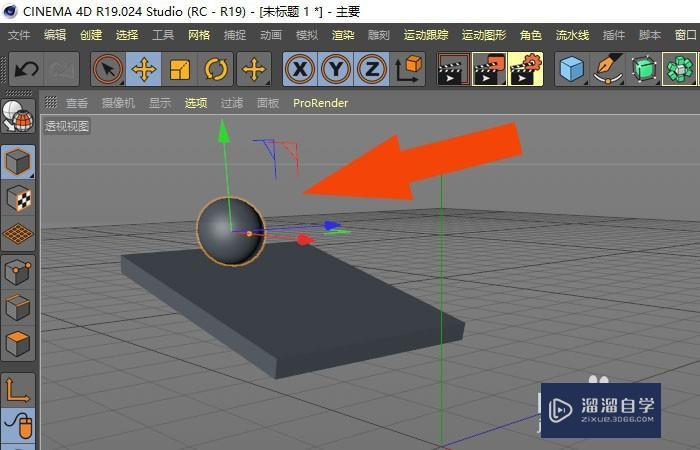The width and height of the screenshot is (700, 450).
Task: Activate the Move tool
Action: [x=144, y=70]
